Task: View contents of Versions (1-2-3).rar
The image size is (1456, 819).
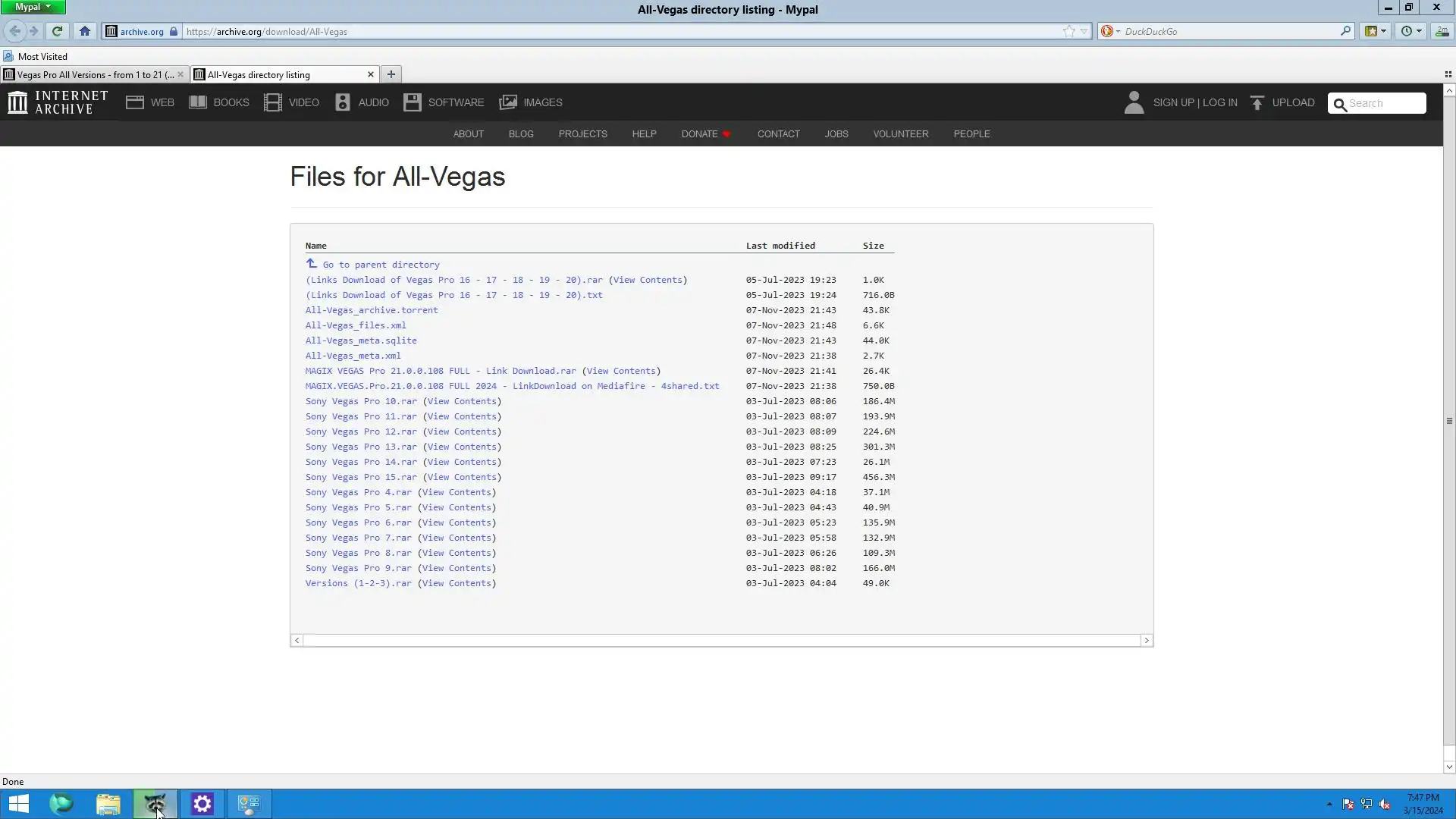Action: (x=457, y=583)
